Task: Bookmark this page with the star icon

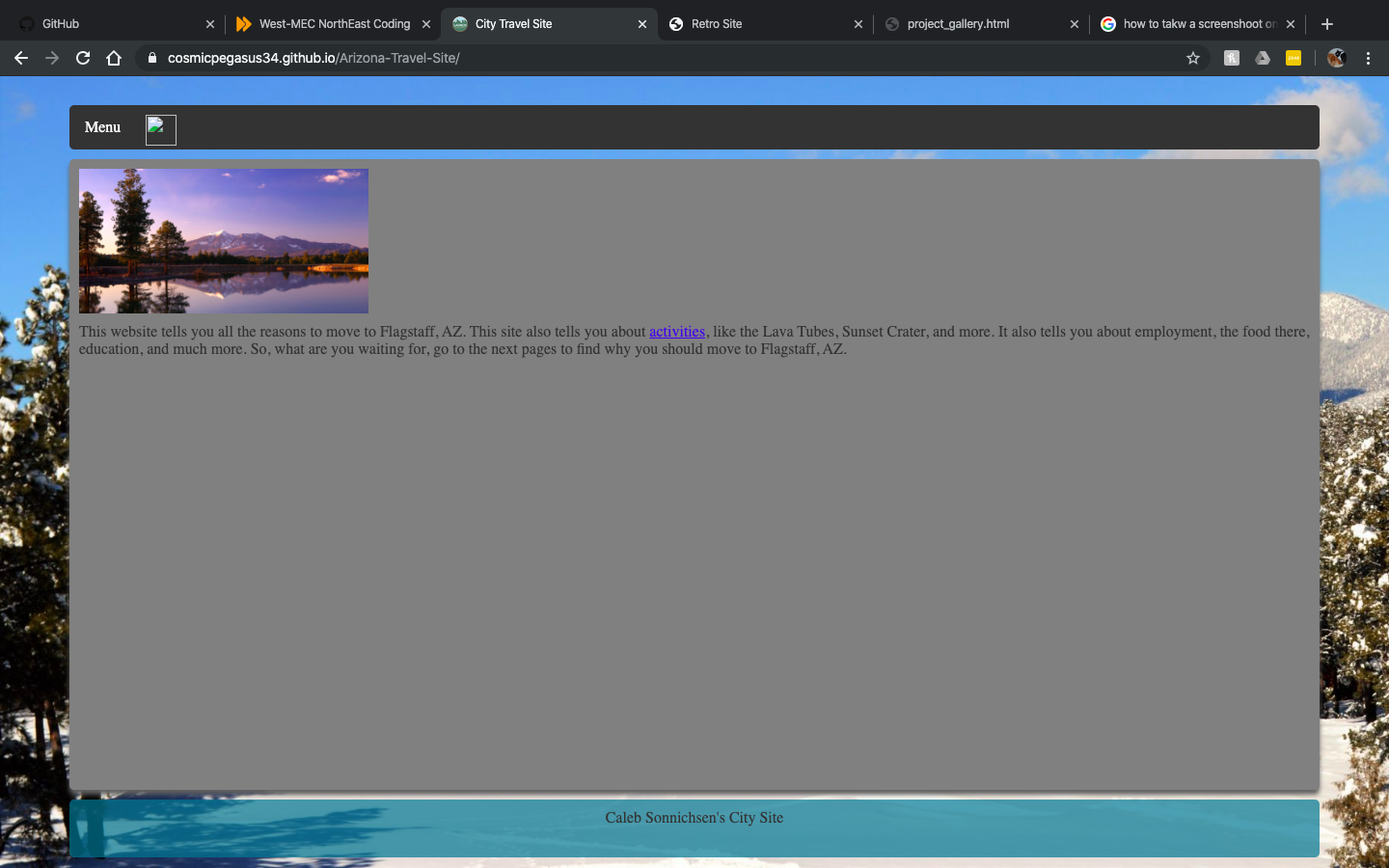Action: 1193,58
